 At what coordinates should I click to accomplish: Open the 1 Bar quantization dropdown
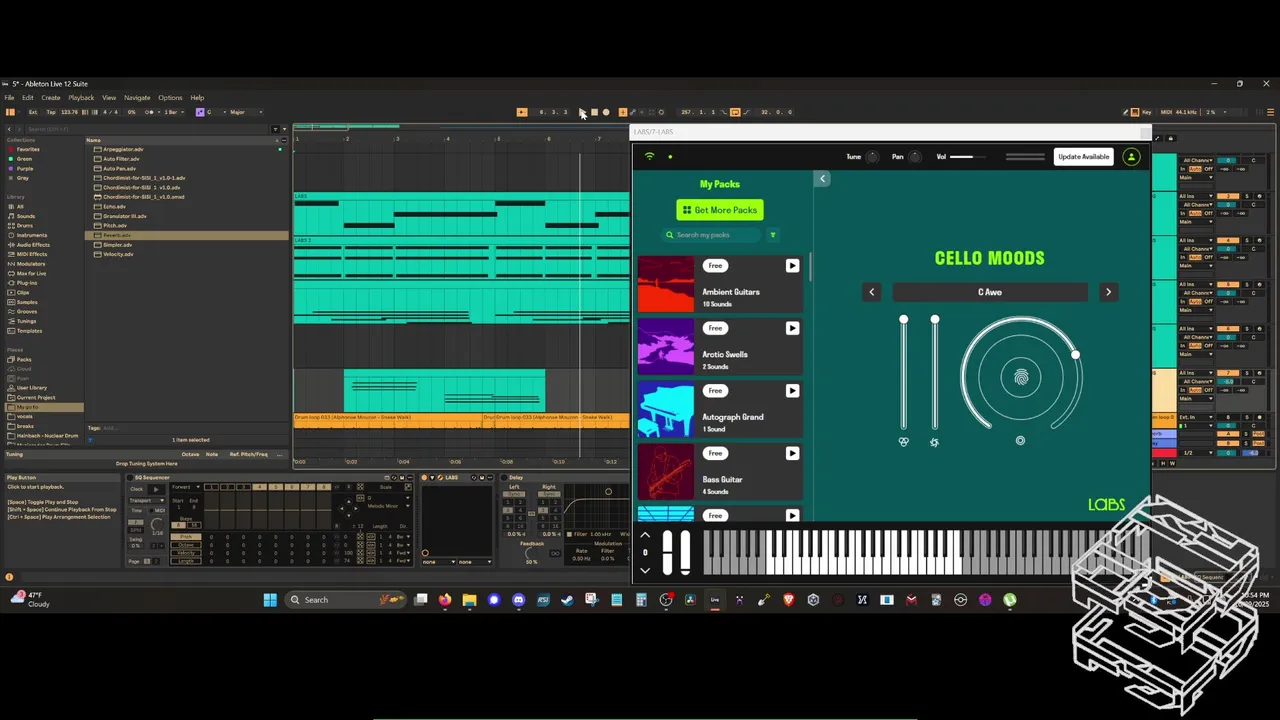[x=174, y=112]
